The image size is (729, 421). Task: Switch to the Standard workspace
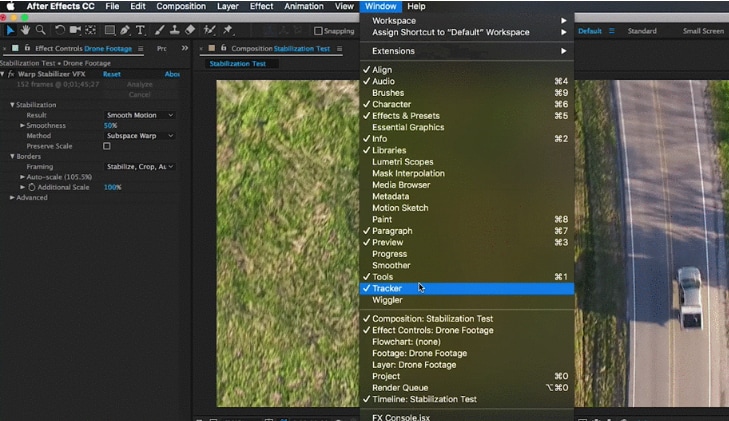coord(642,31)
